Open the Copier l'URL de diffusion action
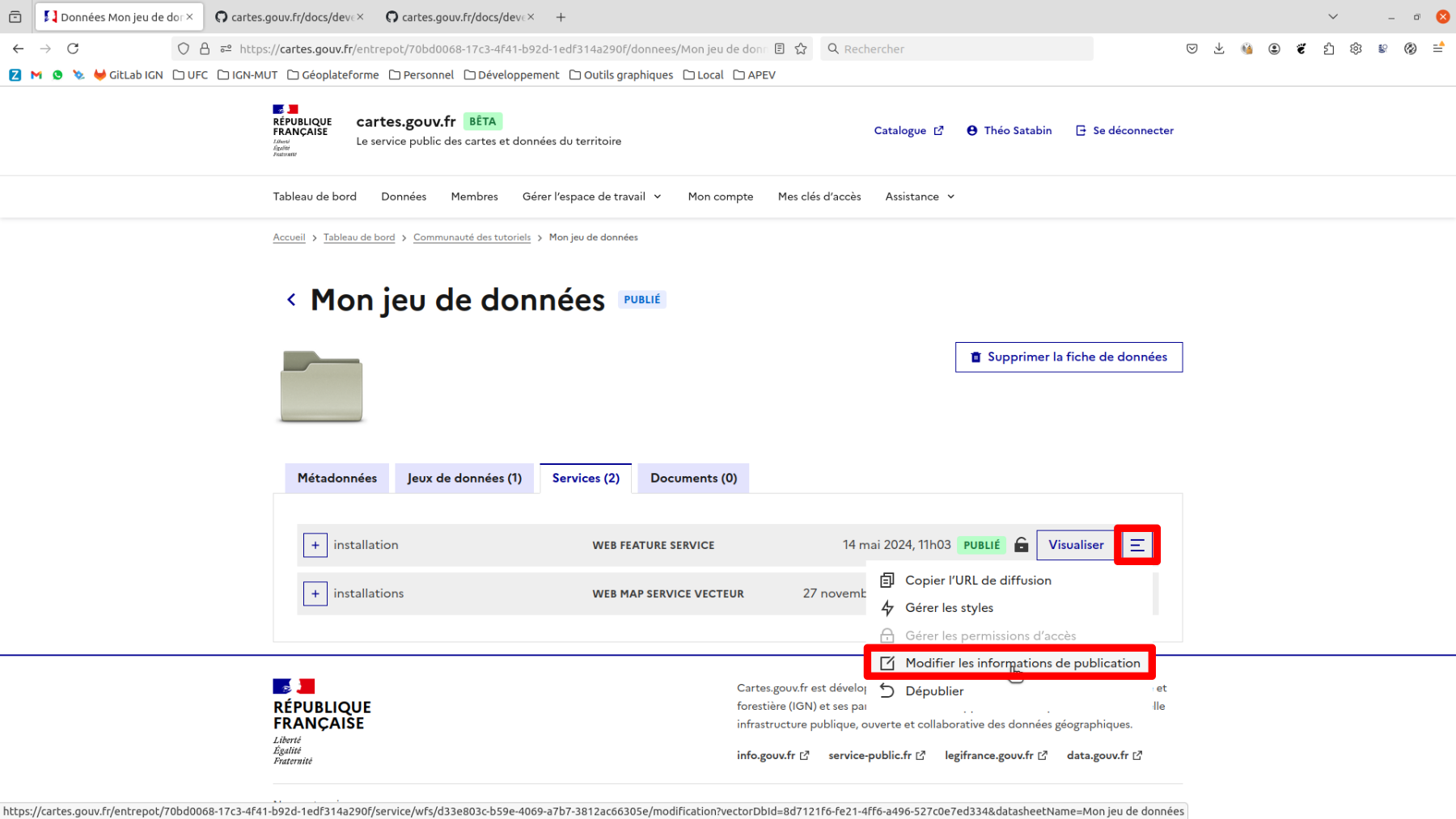 click(x=977, y=580)
